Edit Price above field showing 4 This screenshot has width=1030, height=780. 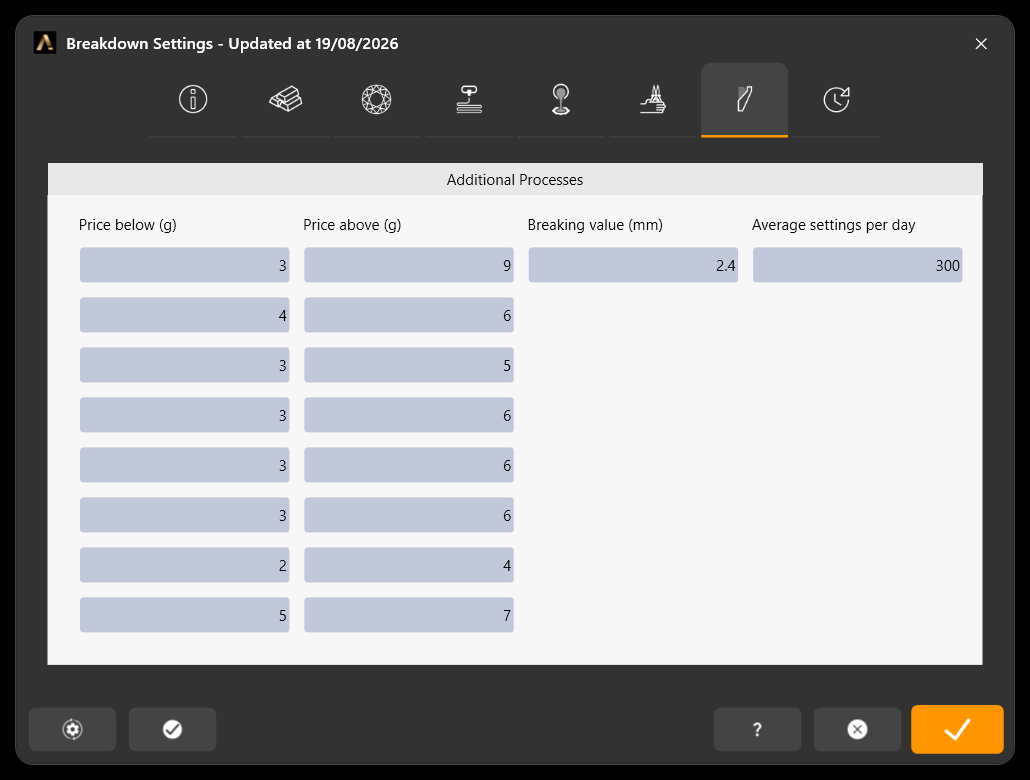click(409, 565)
